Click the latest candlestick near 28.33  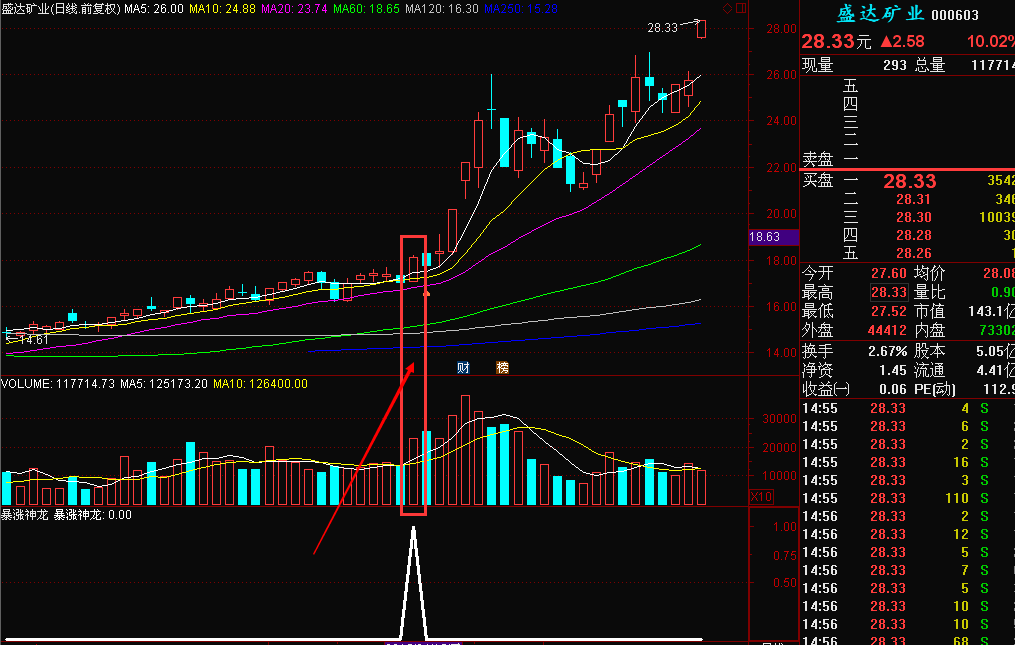(x=701, y=29)
